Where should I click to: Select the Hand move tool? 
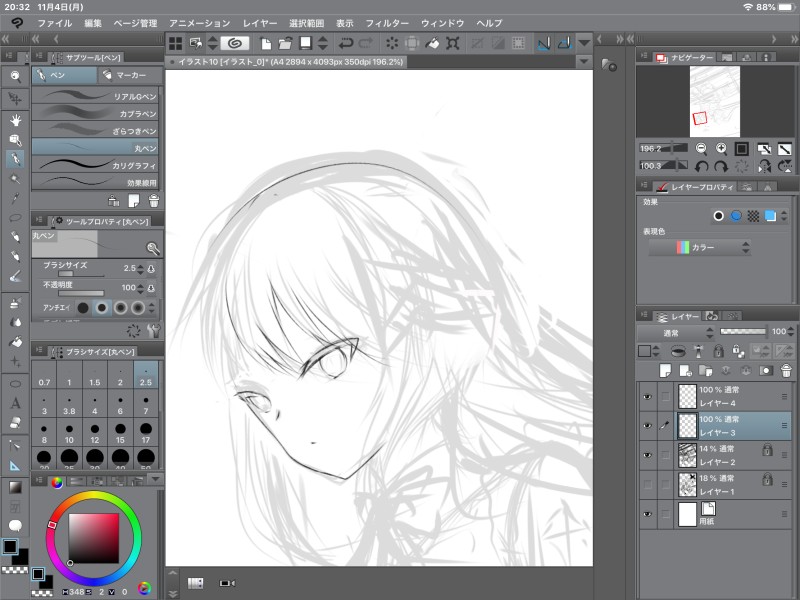(15, 120)
